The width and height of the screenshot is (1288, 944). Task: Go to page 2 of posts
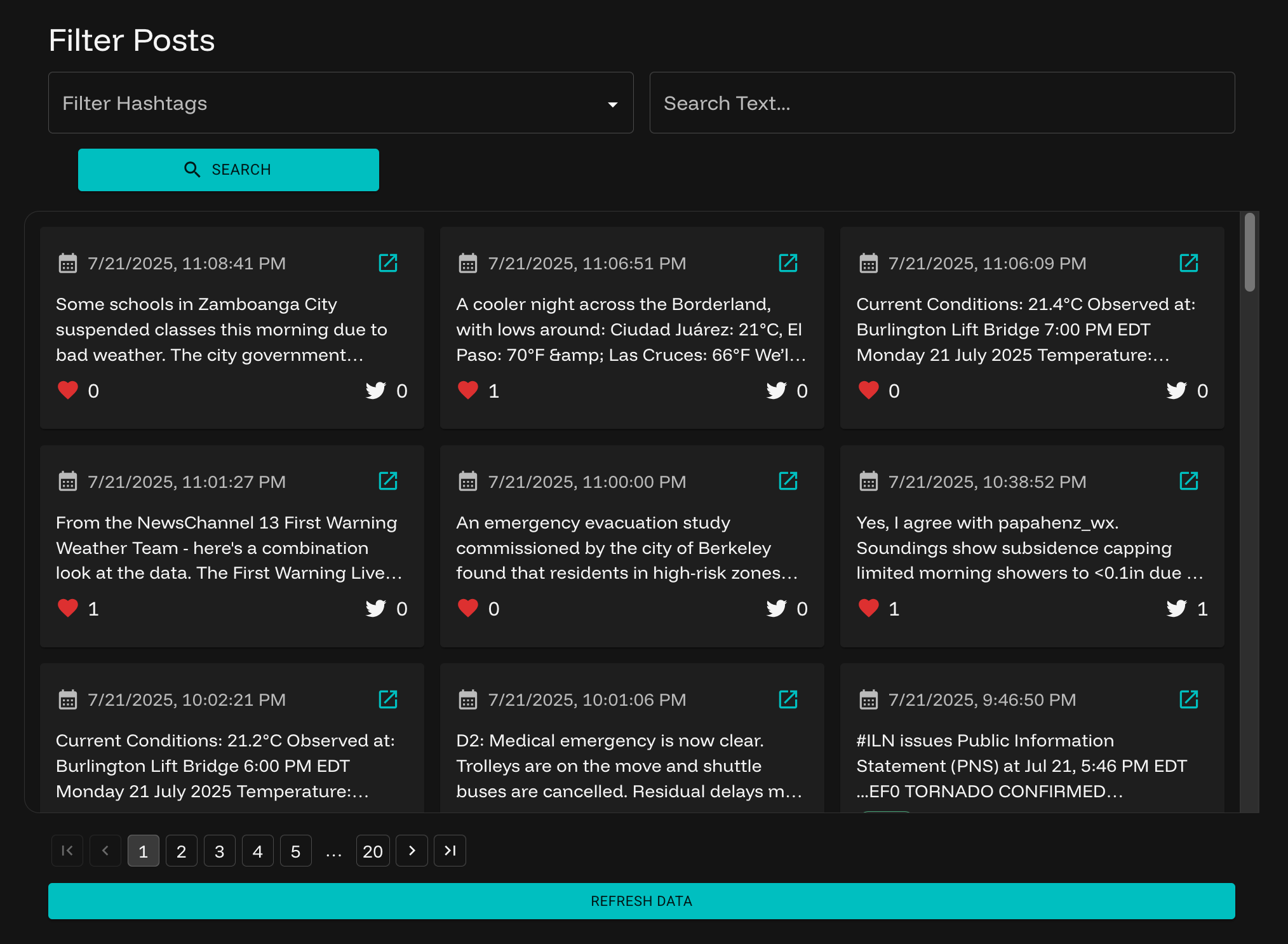click(181, 851)
